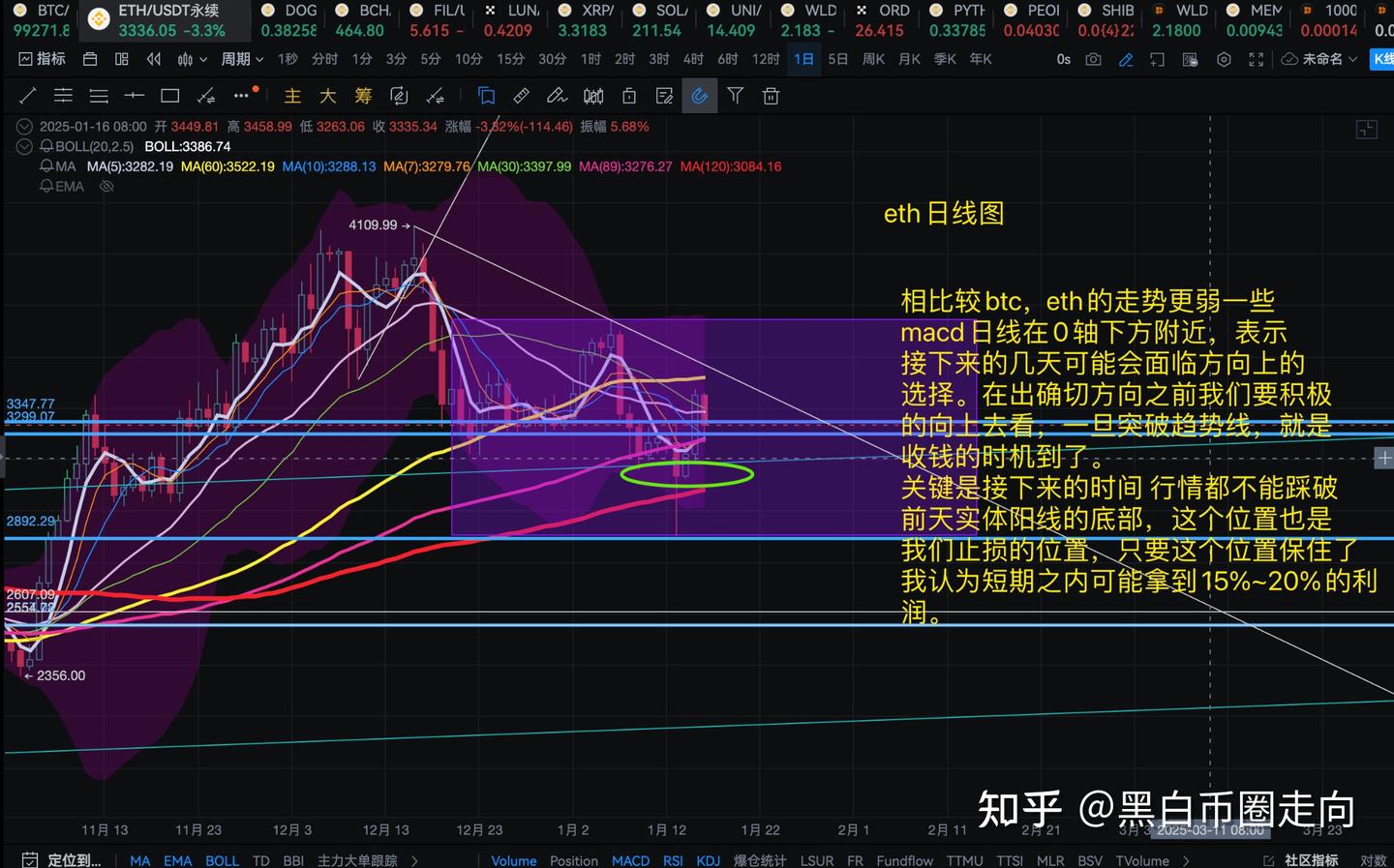
Task: Click the blue K线 button
Action: click(x=1384, y=59)
